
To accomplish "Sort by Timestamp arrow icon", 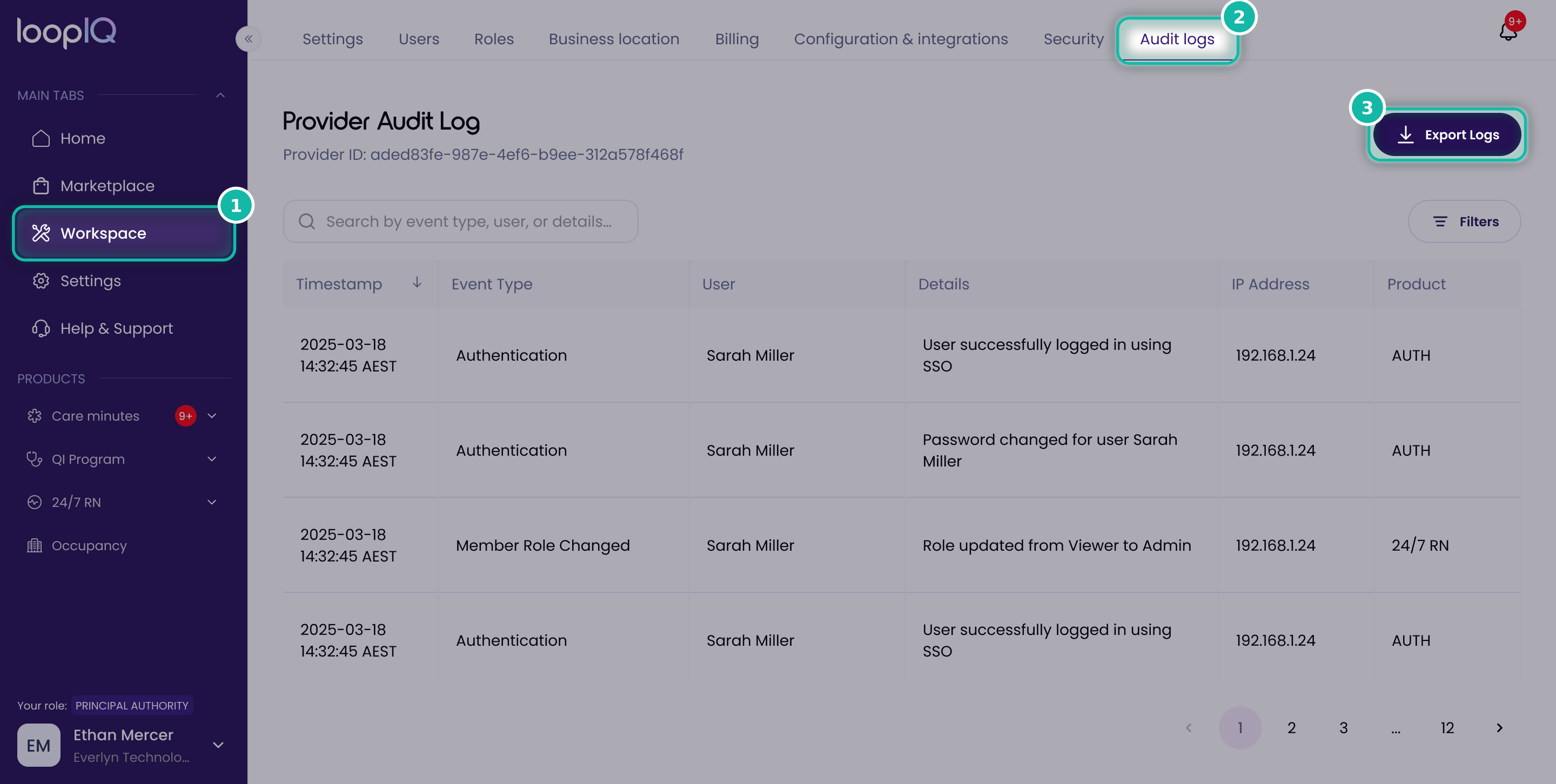I will click(x=417, y=283).
